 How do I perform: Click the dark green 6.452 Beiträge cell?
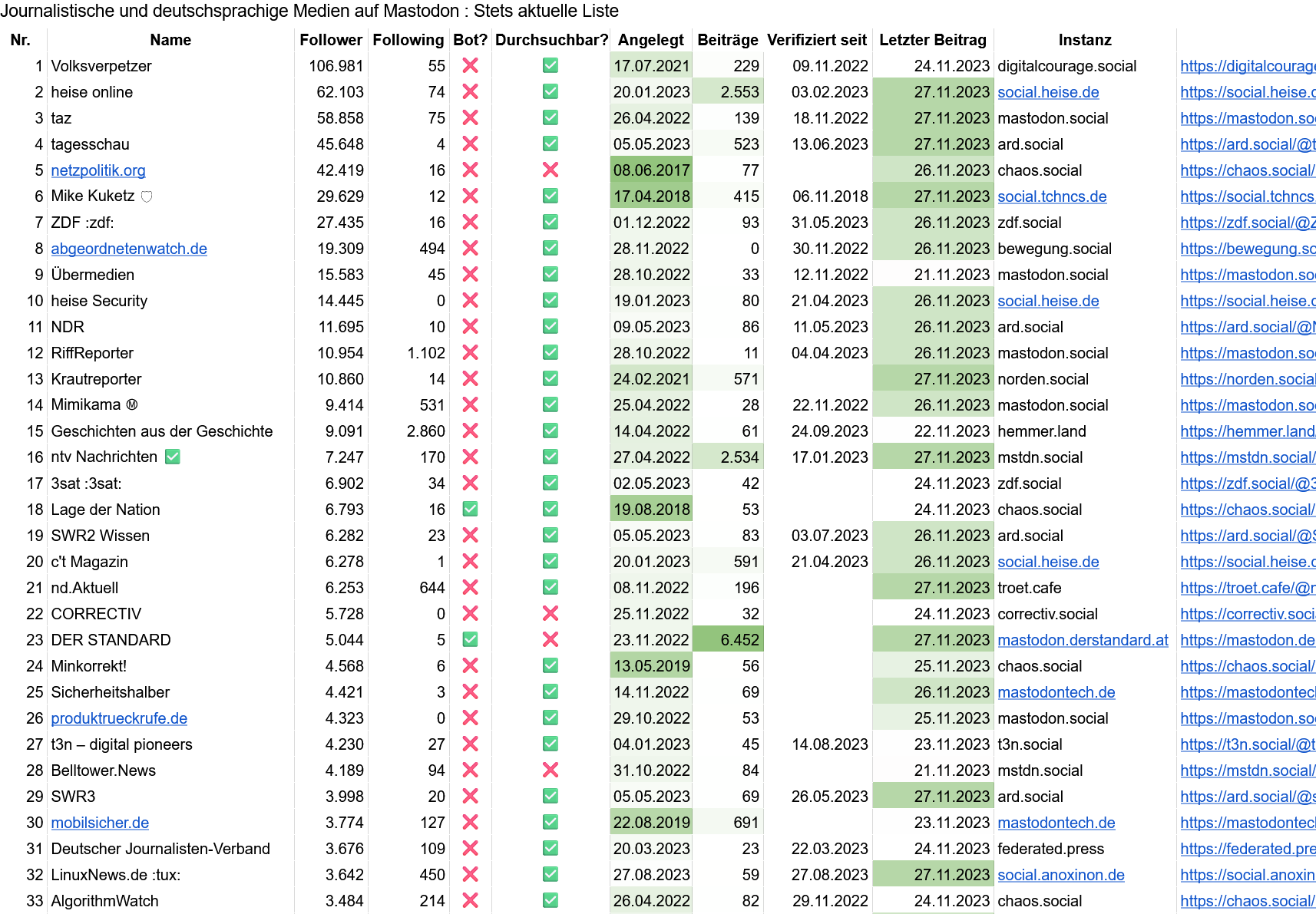[728, 640]
